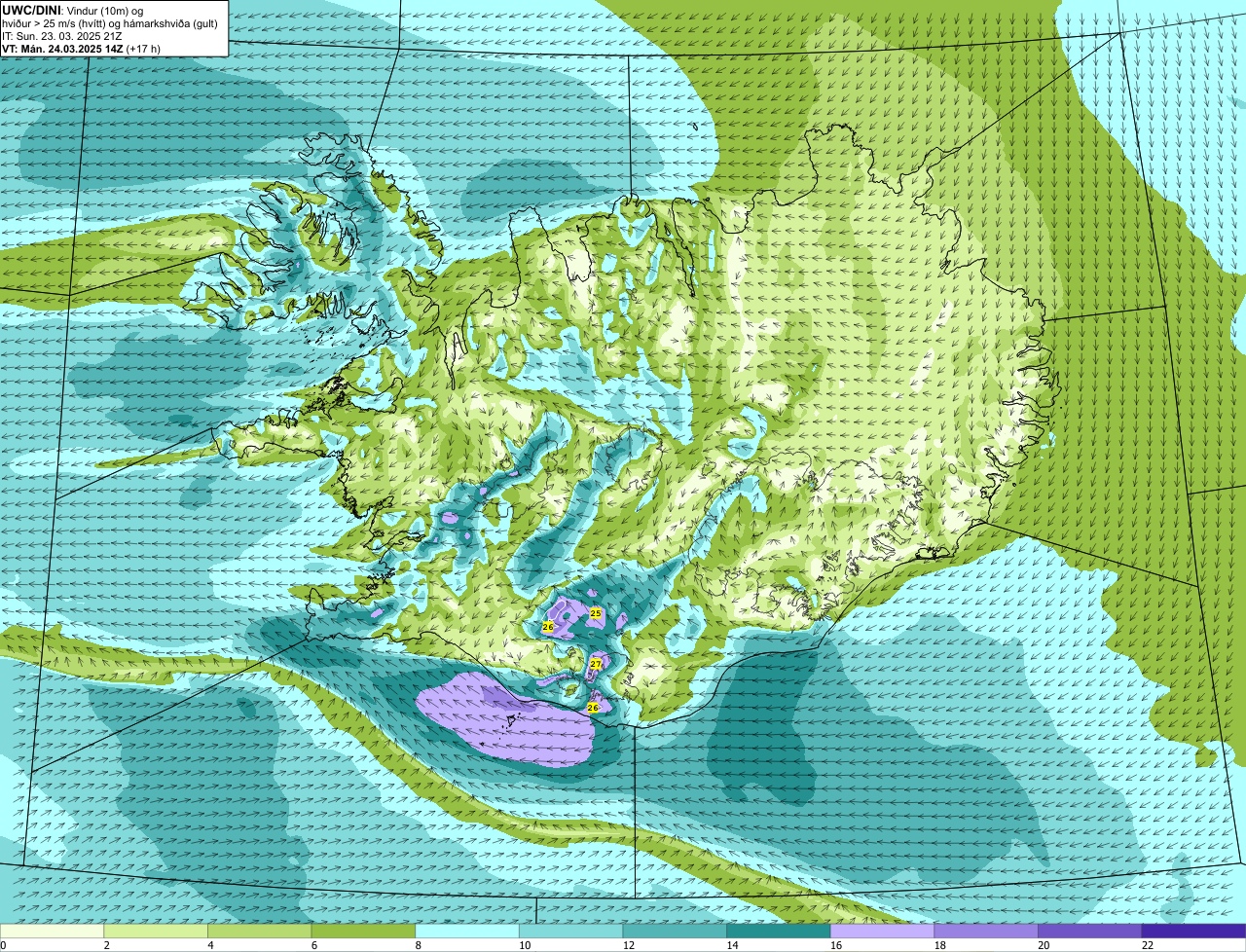
Task: Click the 26 gust marker beside the 25 marker
Action: point(548,628)
